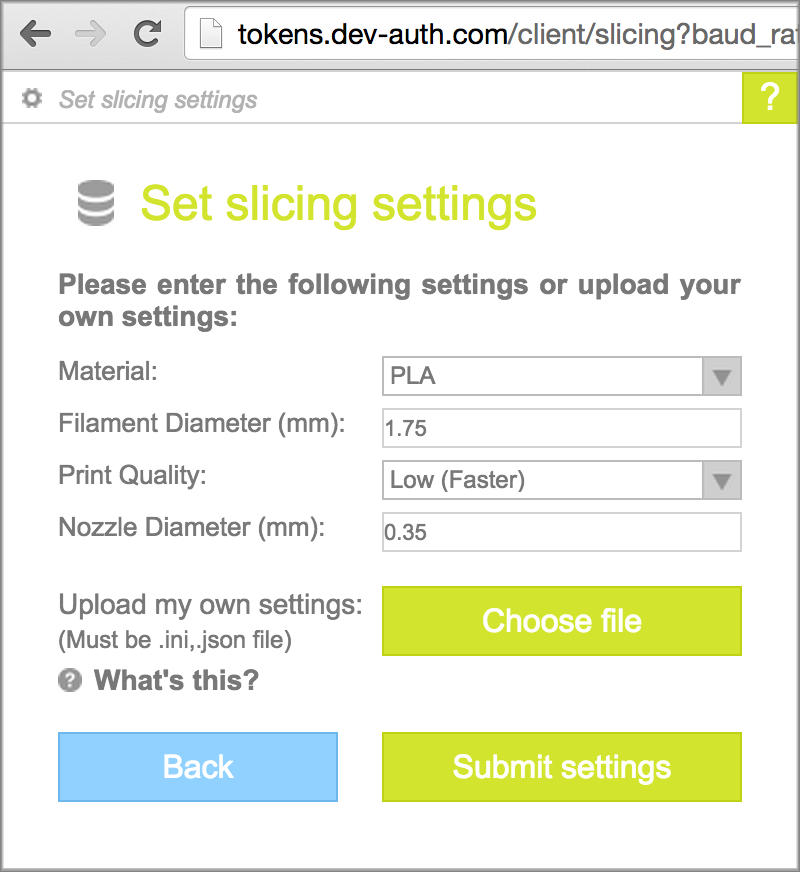Click into the Nozzle Diameter field

pos(561,532)
